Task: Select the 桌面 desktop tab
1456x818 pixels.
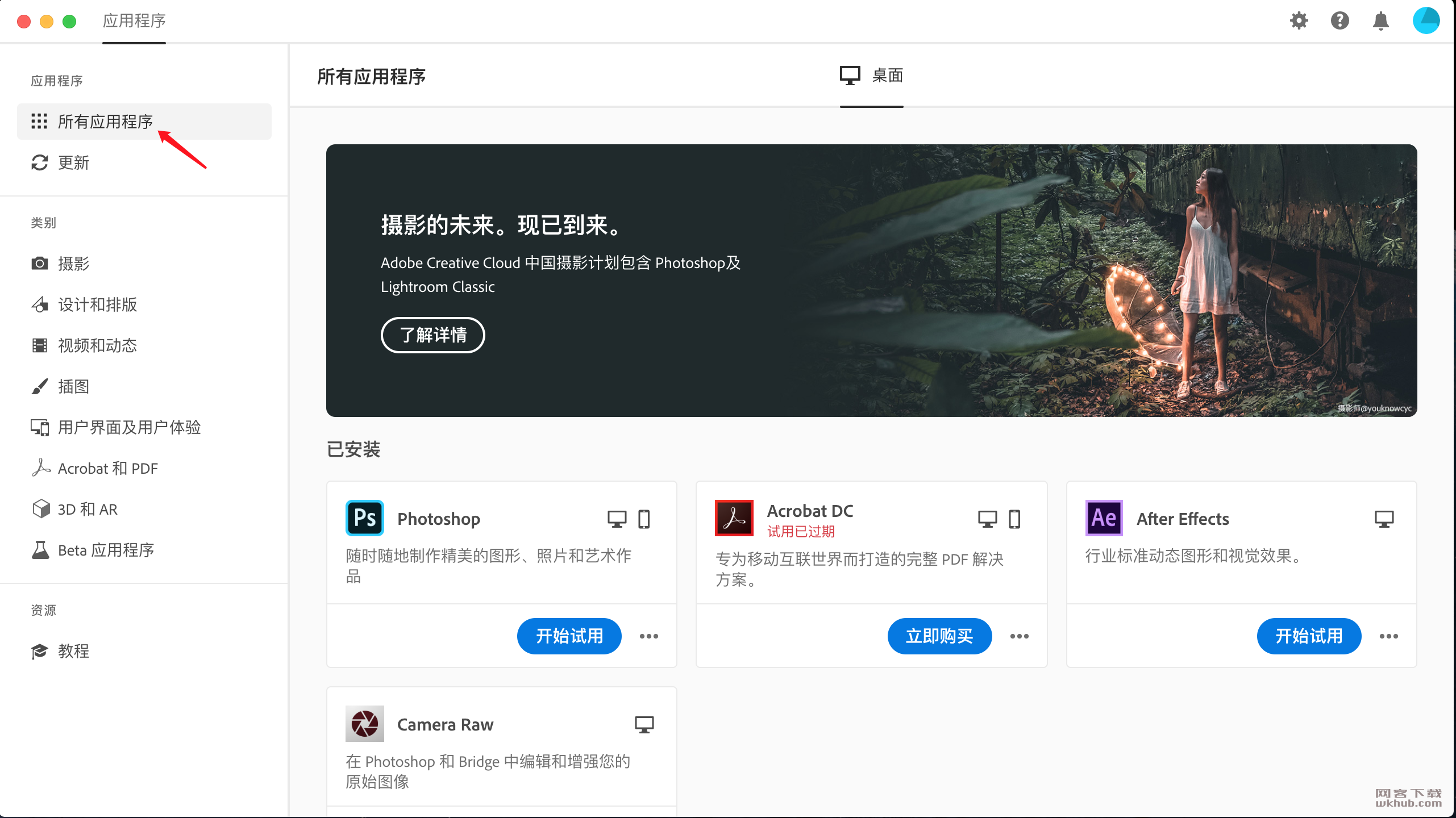Action: click(x=872, y=76)
